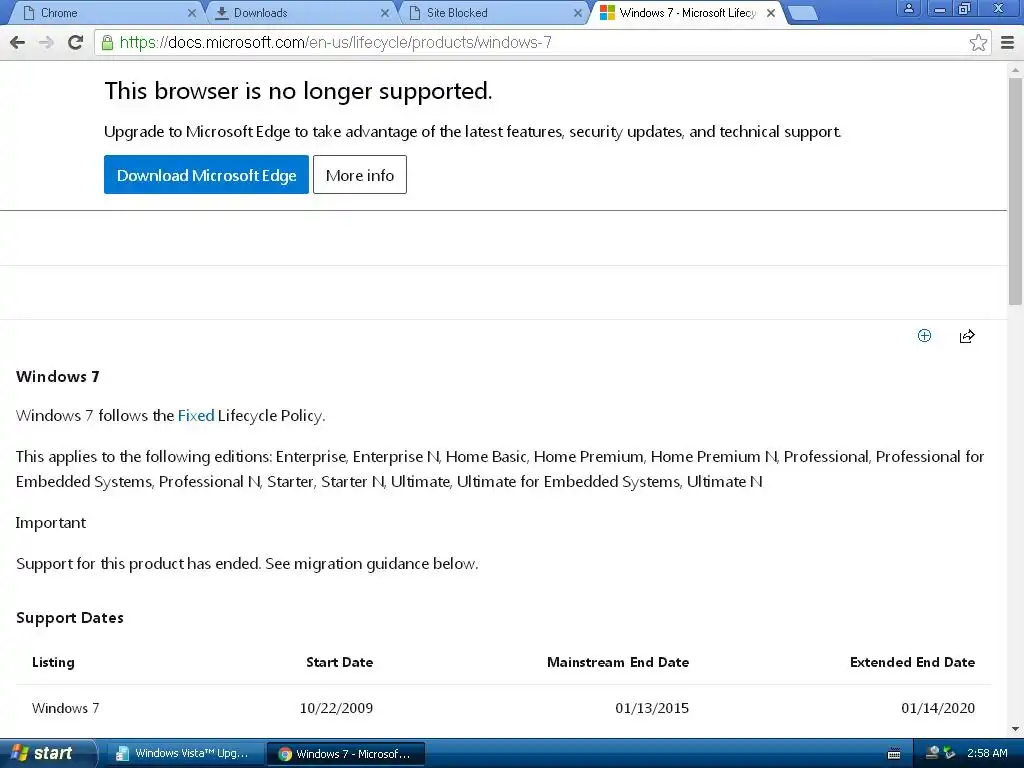The width and height of the screenshot is (1024, 768).
Task: Close the Downloads tab
Action: (x=385, y=13)
